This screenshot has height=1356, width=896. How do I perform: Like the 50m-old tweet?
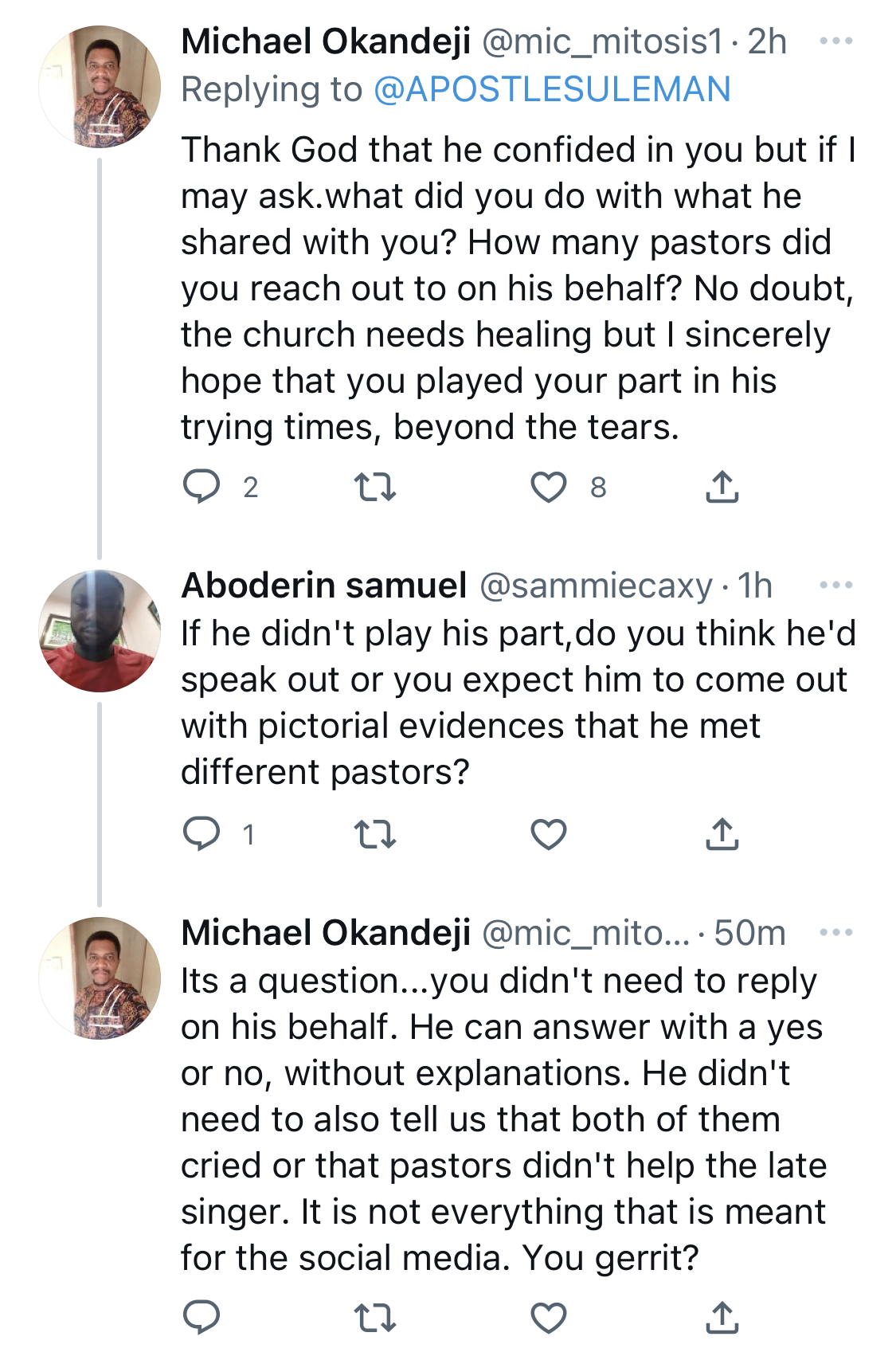click(x=549, y=1318)
